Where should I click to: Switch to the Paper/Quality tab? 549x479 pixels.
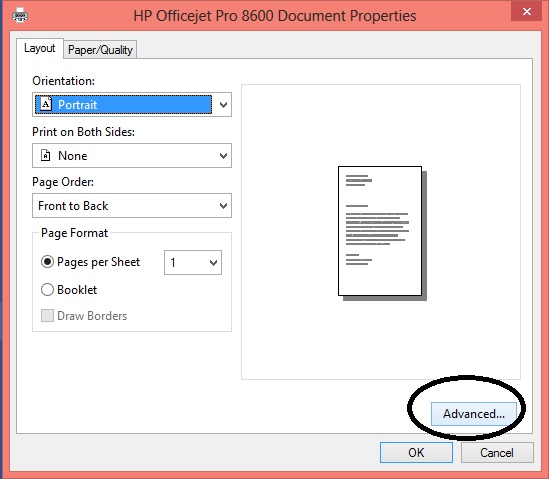point(100,49)
